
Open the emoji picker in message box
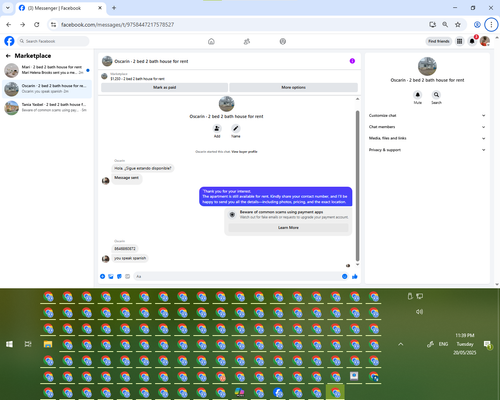pos(345,276)
